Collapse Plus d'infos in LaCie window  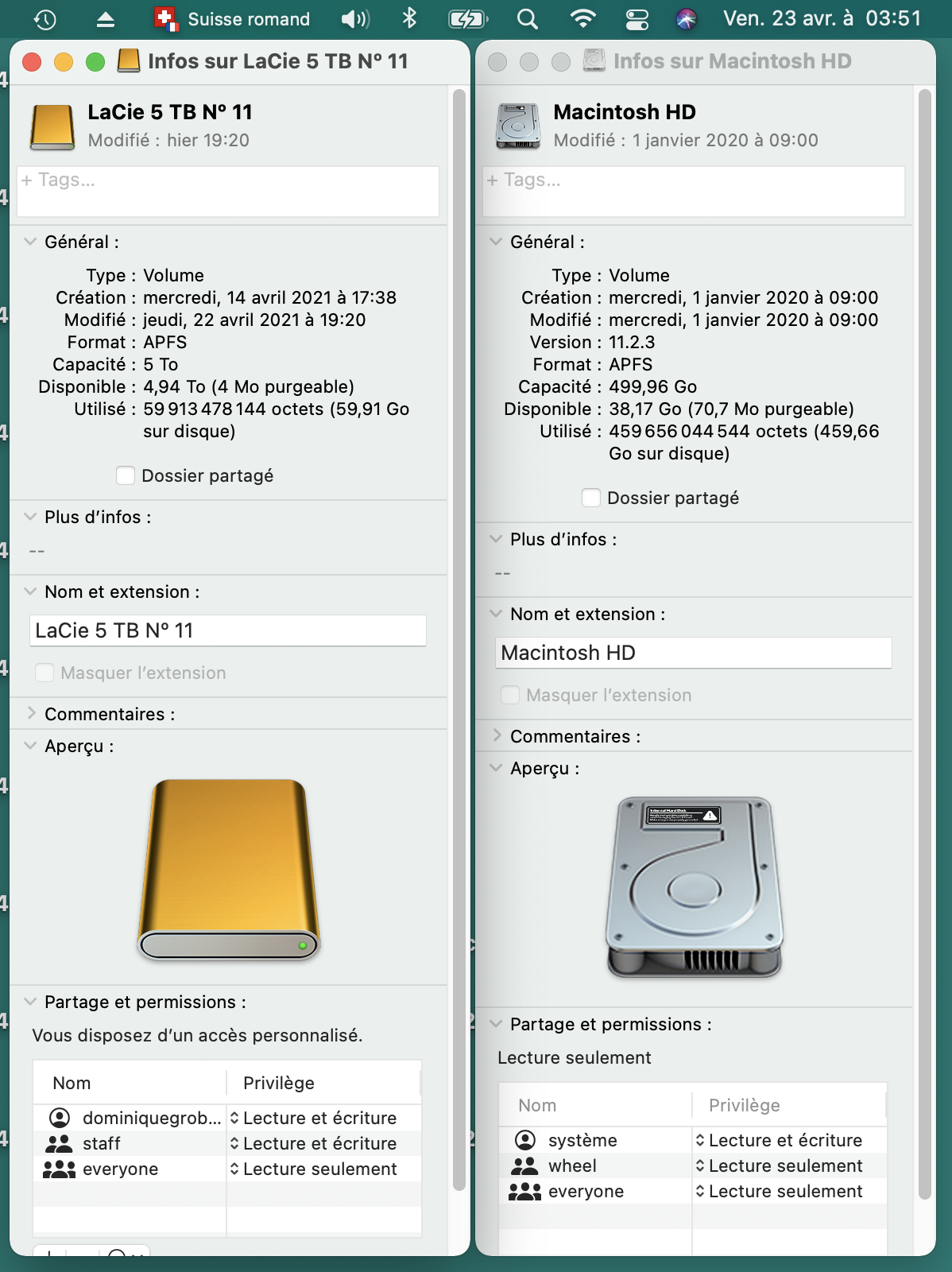pyautogui.click(x=30, y=517)
